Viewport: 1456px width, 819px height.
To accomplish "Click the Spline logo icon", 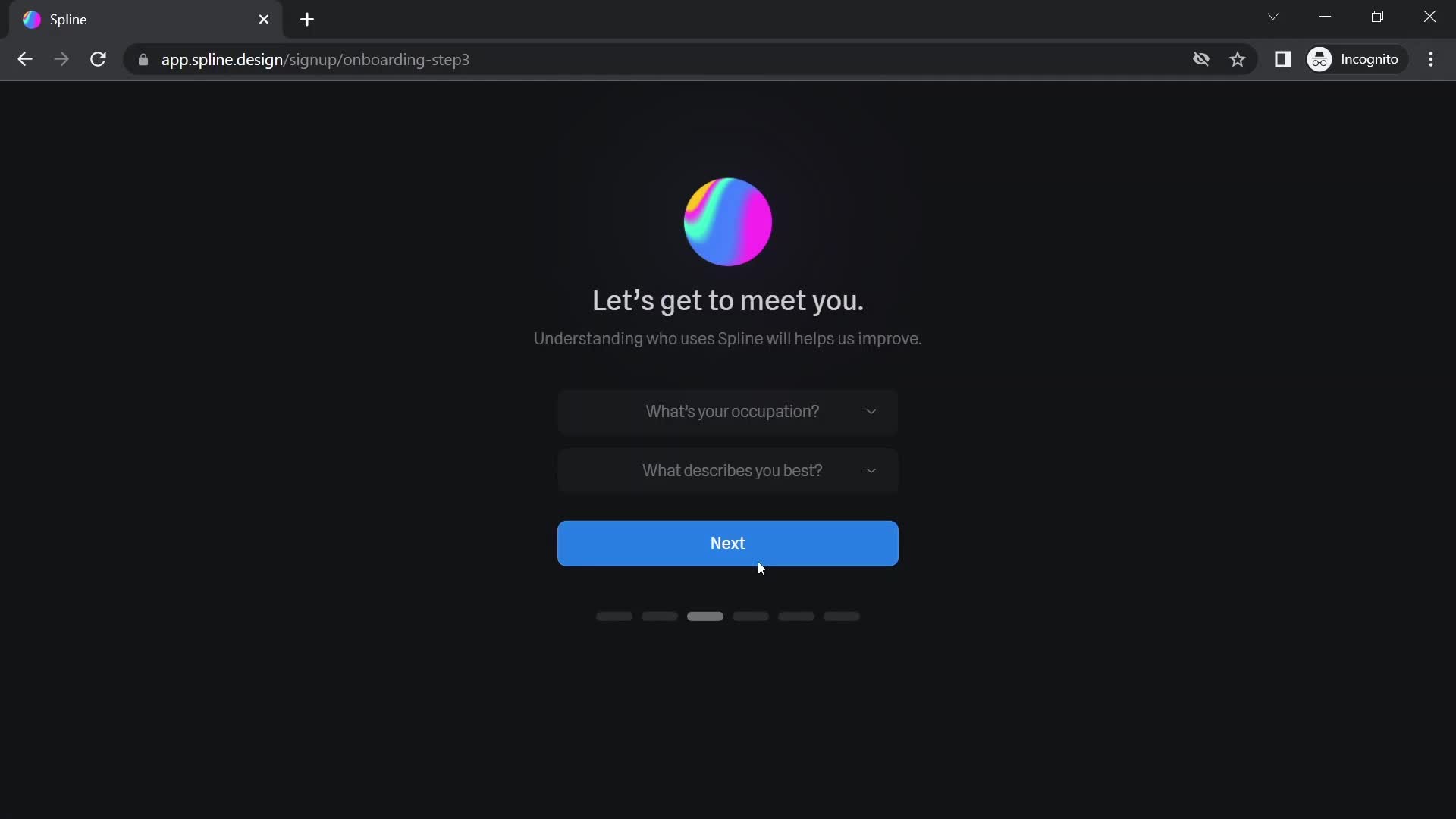I will tap(30, 20).
